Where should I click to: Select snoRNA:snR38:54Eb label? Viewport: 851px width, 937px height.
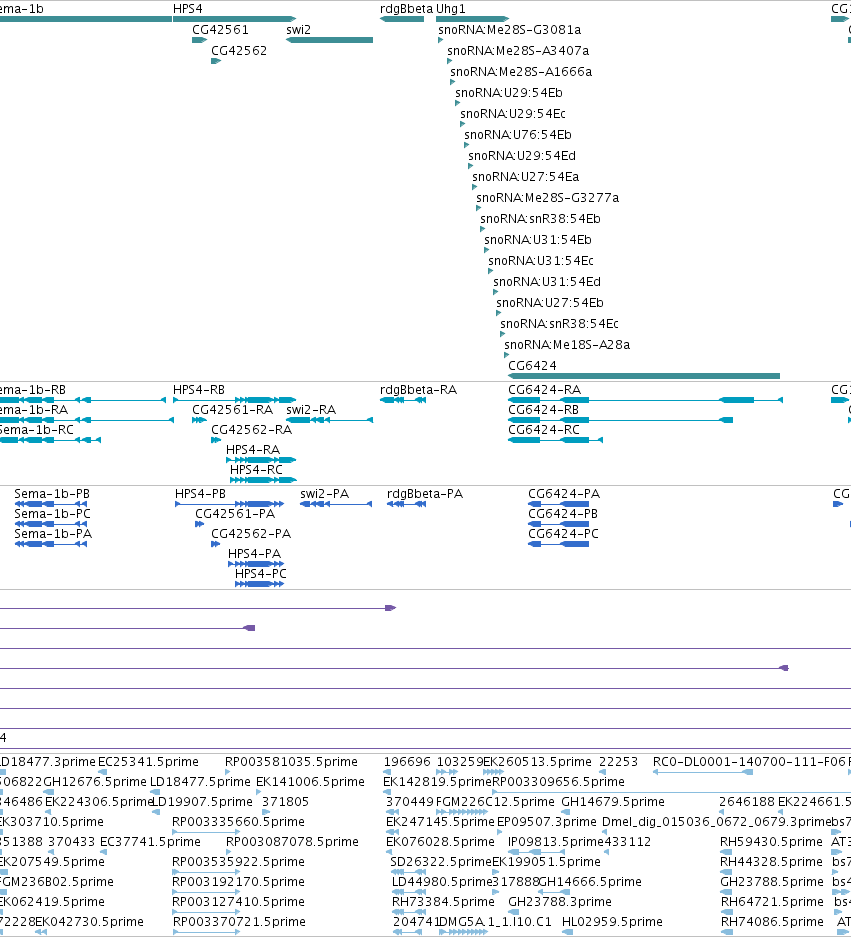540,219
